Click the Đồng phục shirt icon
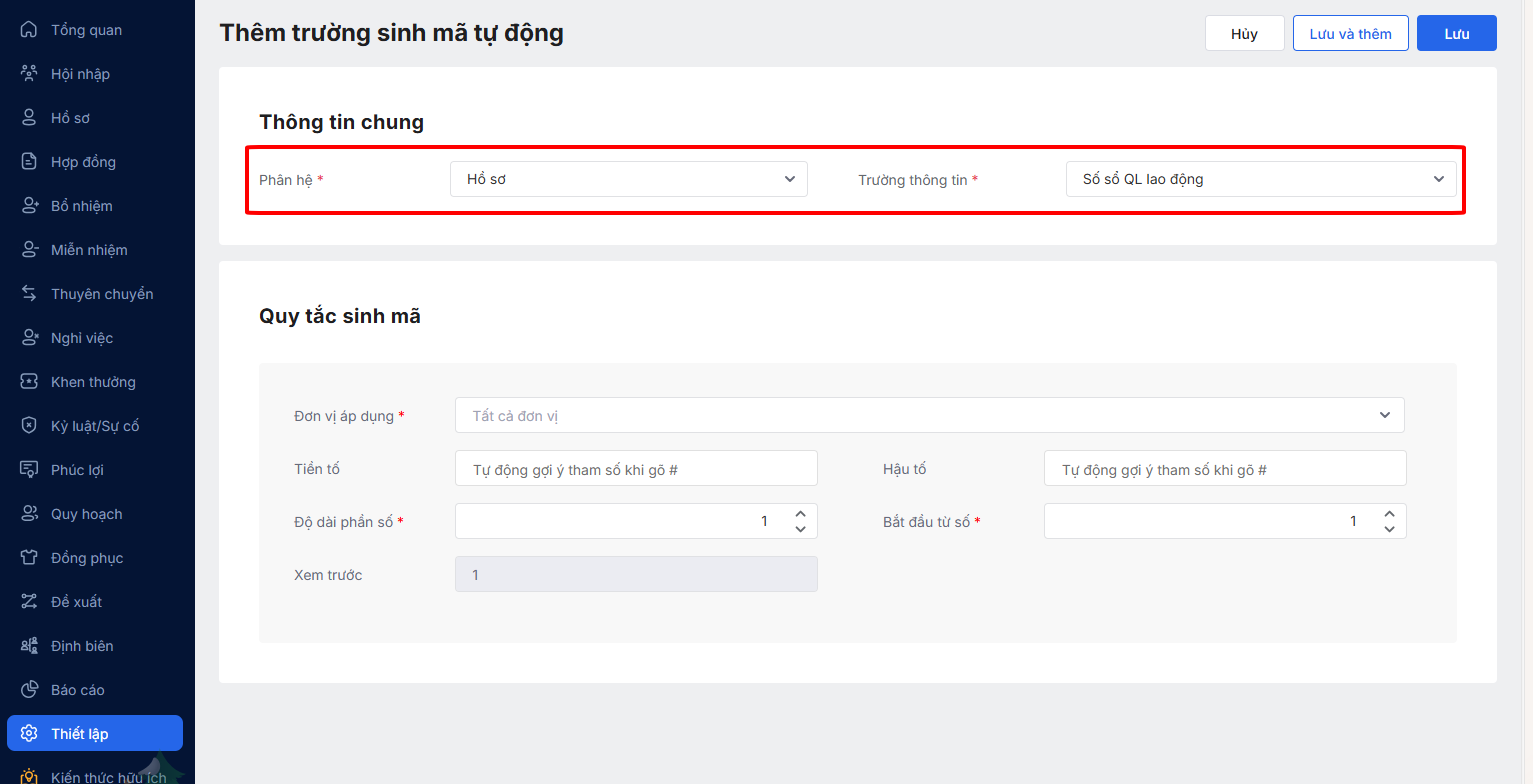The image size is (1533, 784). (29, 558)
